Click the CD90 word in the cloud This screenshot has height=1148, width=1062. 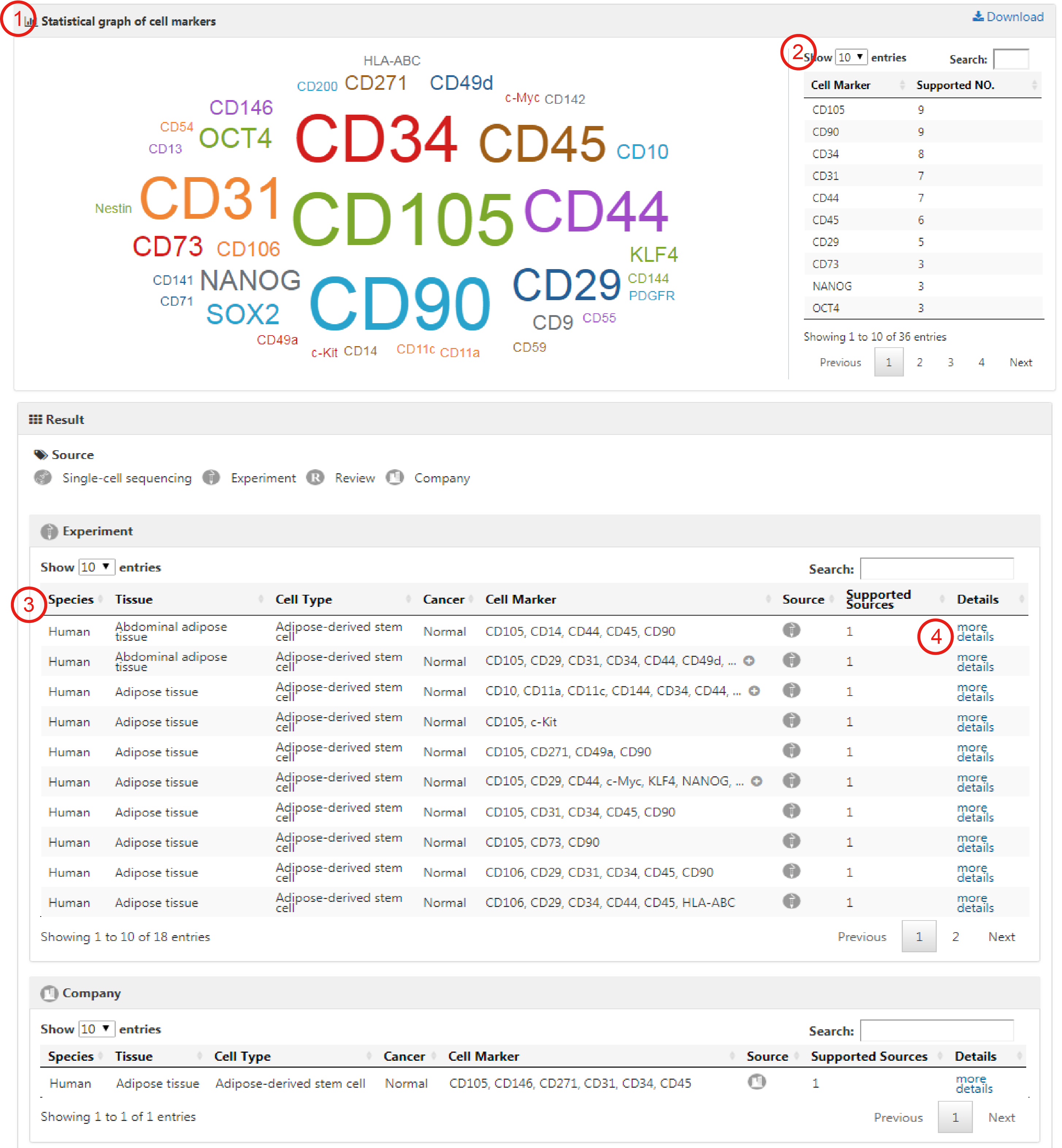pos(400,303)
